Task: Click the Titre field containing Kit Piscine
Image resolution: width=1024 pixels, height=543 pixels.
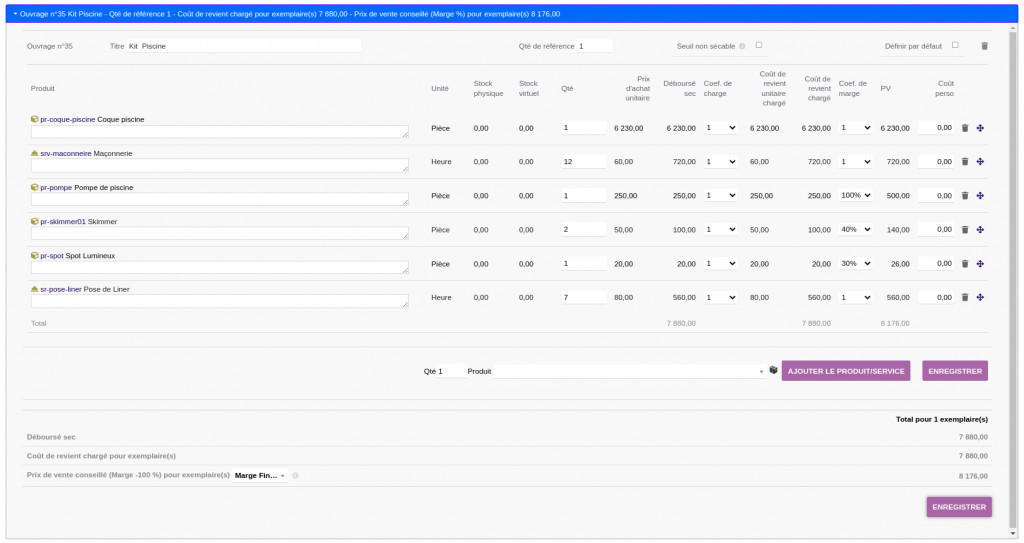Action: coord(243,46)
